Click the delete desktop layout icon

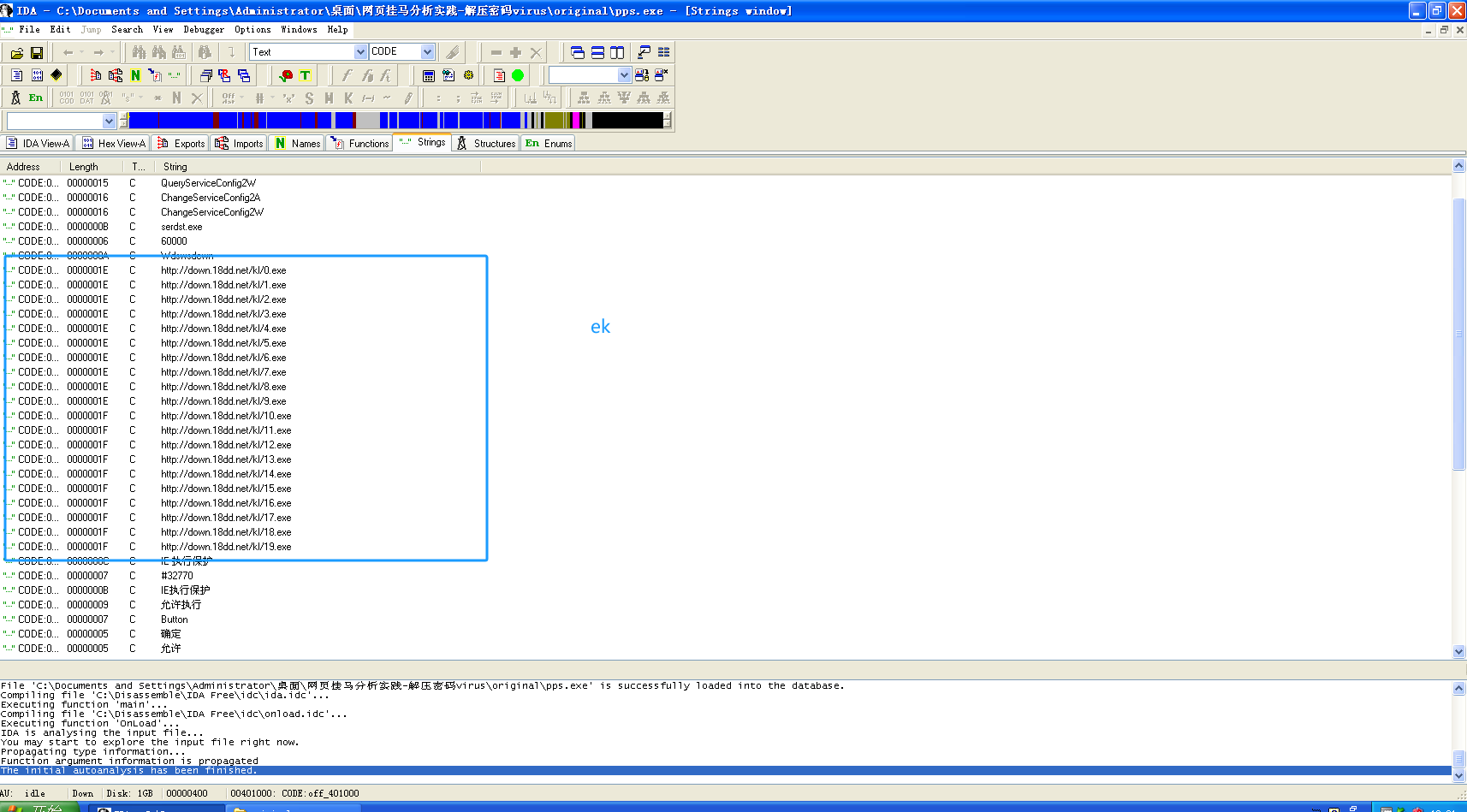click(x=662, y=75)
